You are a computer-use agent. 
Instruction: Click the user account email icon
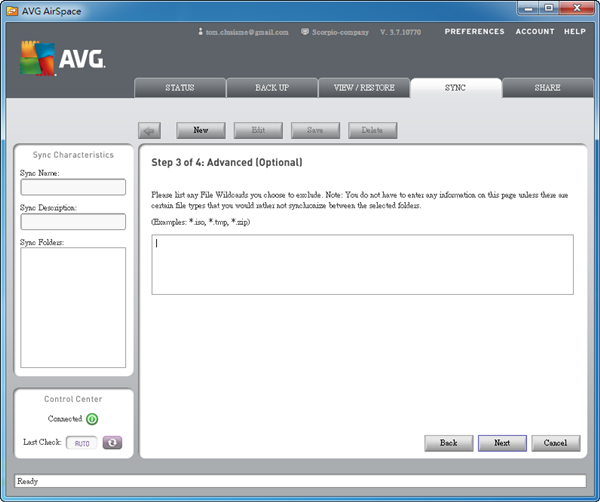200,32
